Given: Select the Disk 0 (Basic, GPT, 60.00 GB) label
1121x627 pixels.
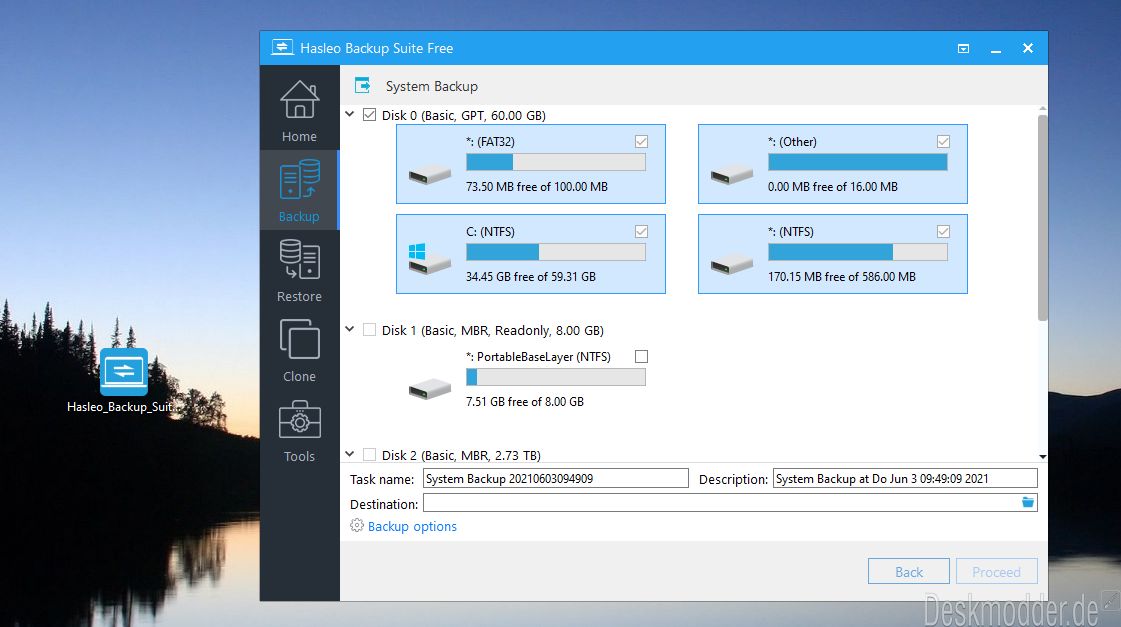Looking at the screenshot, I should pos(463,115).
